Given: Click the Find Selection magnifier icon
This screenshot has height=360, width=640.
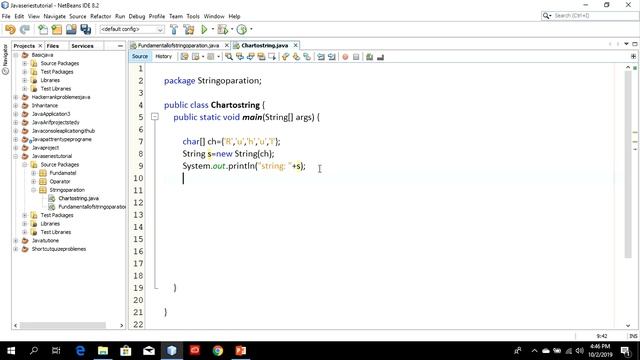Looking at the screenshot, I should point(229,57).
